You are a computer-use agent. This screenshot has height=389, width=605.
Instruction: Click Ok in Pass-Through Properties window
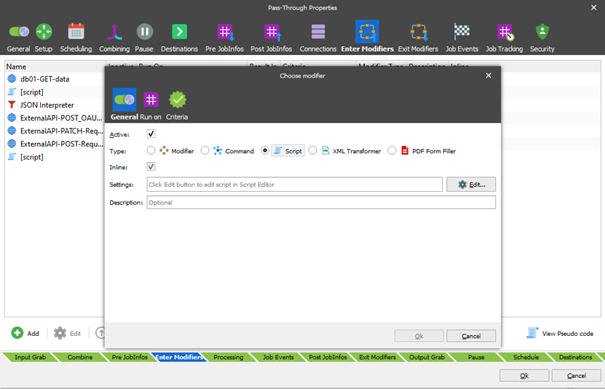coord(524,375)
